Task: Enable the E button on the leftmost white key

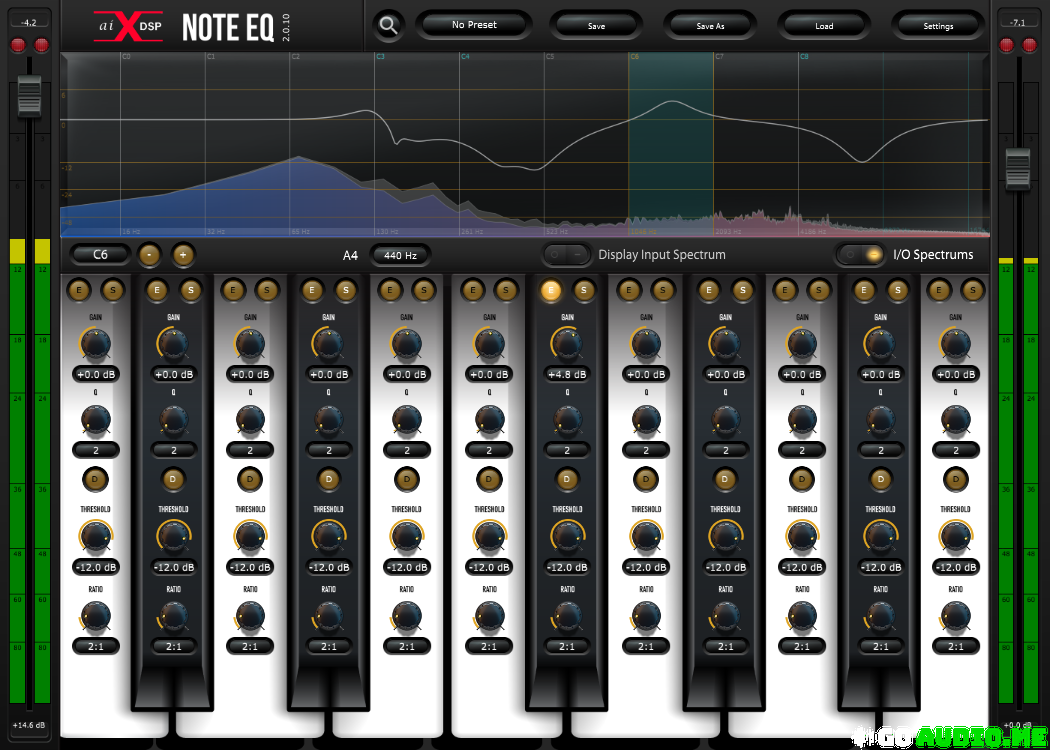Action: [79, 290]
